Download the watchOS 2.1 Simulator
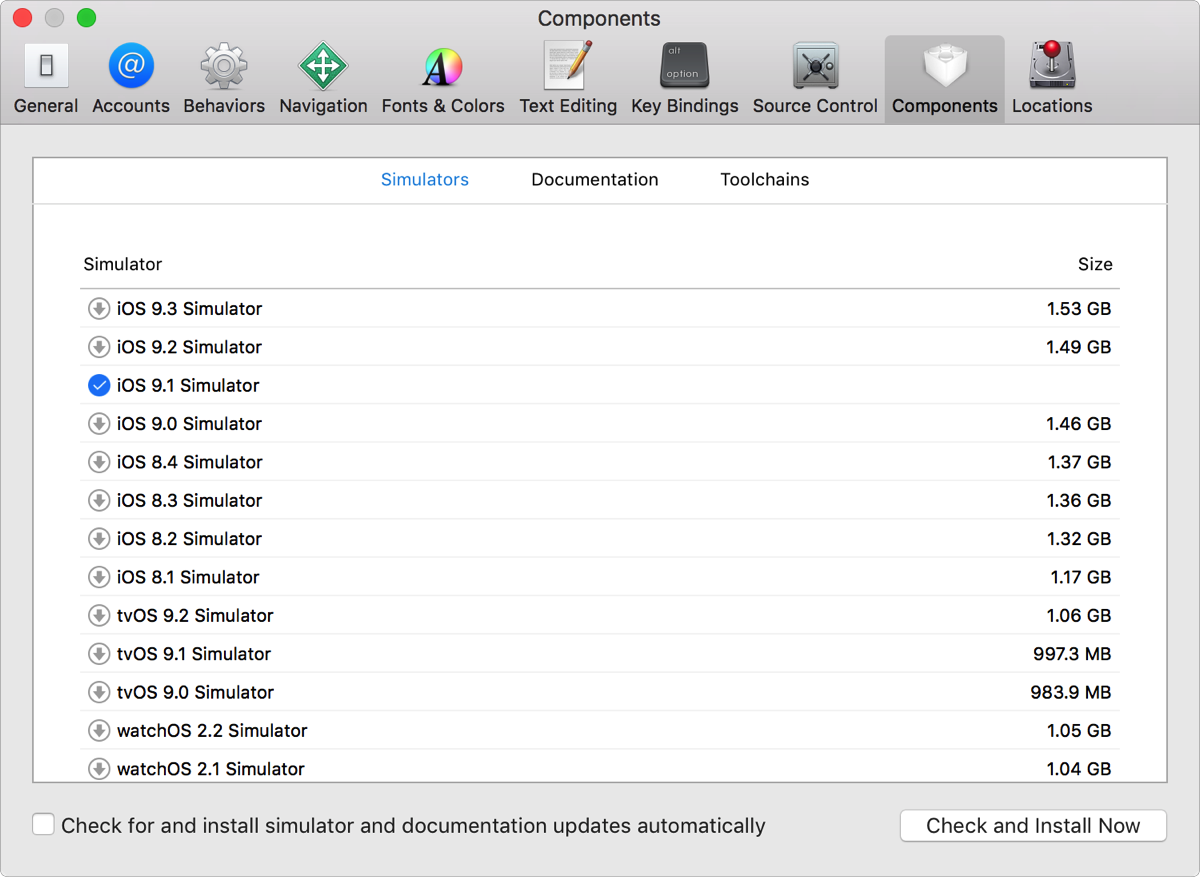The image size is (1200, 877). pos(99,769)
